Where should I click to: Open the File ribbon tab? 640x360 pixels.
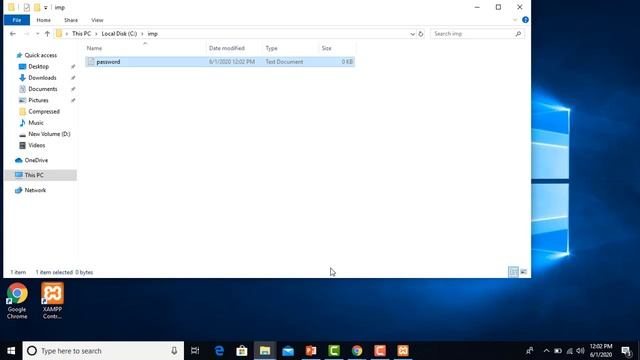(x=17, y=20)
